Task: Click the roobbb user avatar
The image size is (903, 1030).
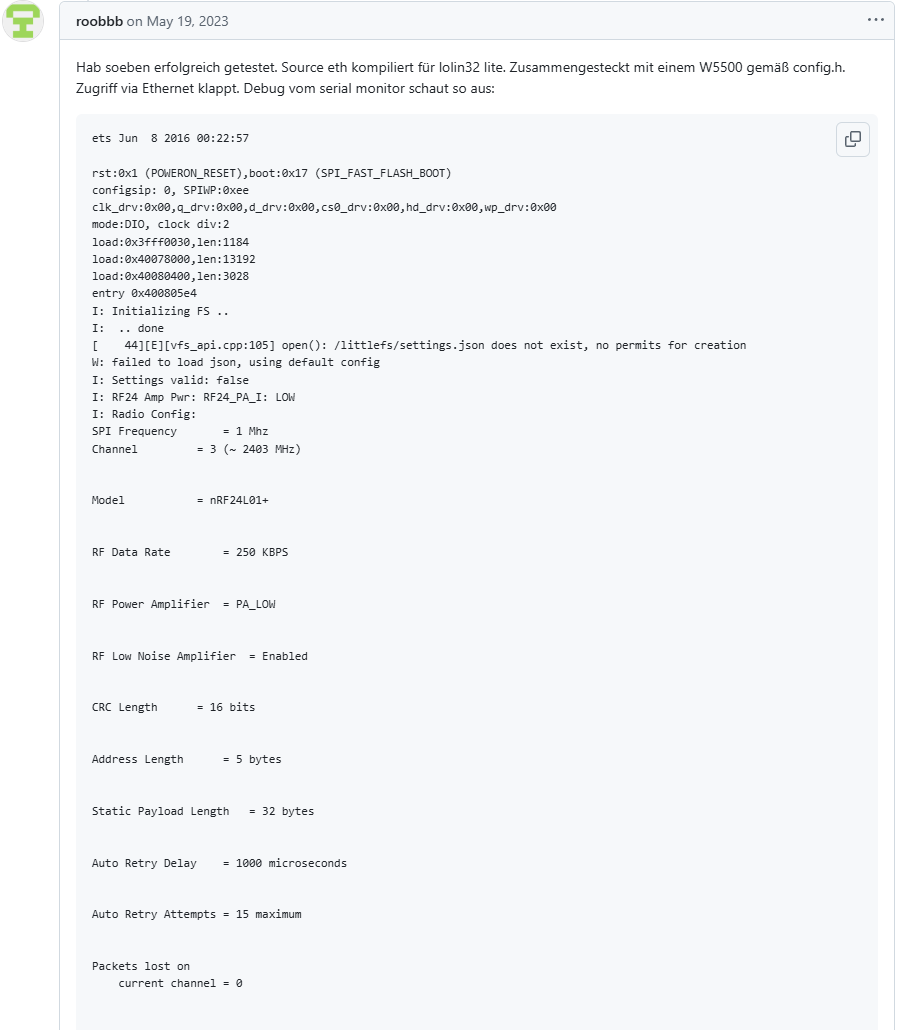Action: [22, 21]
